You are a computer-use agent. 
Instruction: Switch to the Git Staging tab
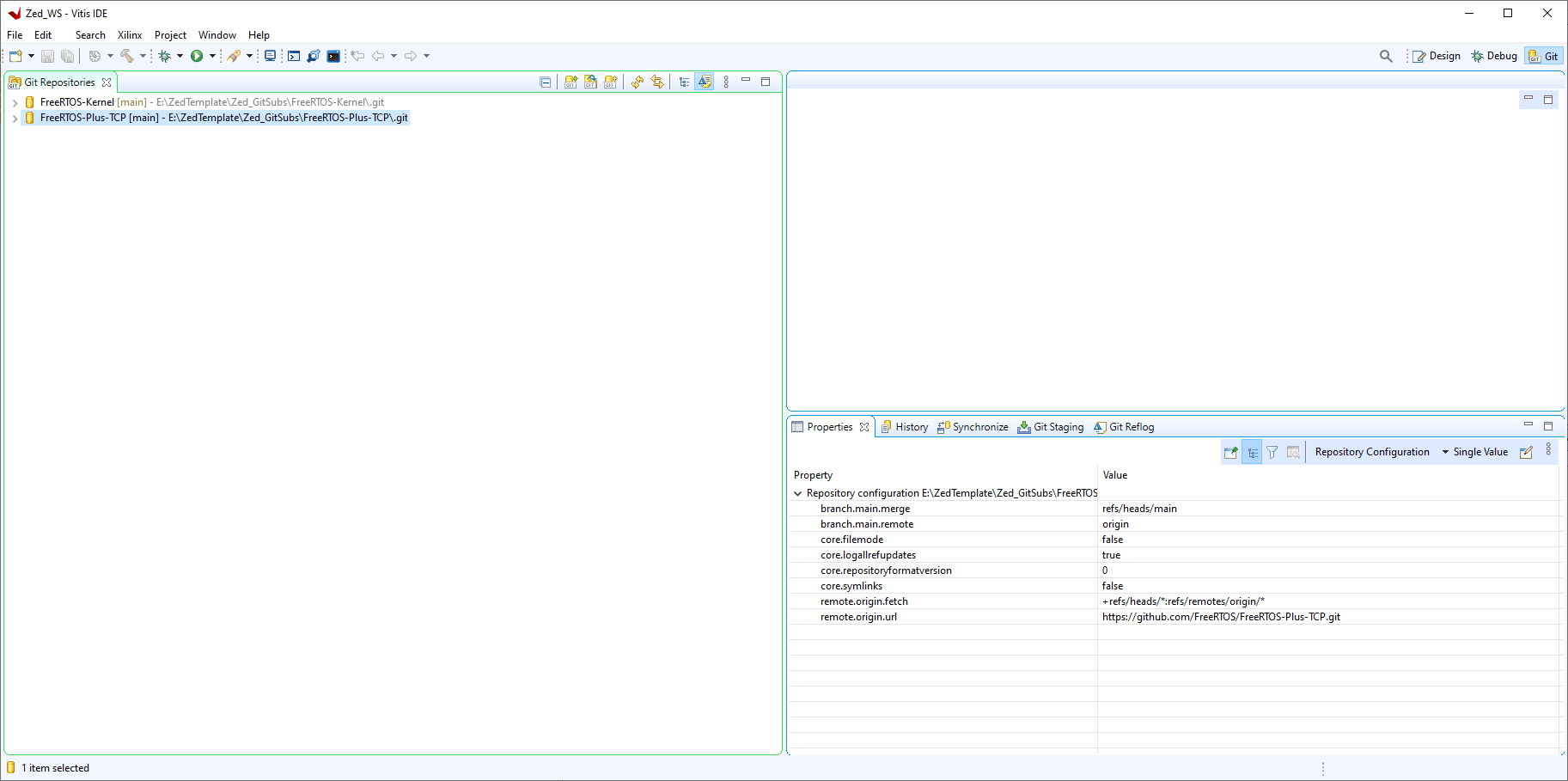(1050, 427)
